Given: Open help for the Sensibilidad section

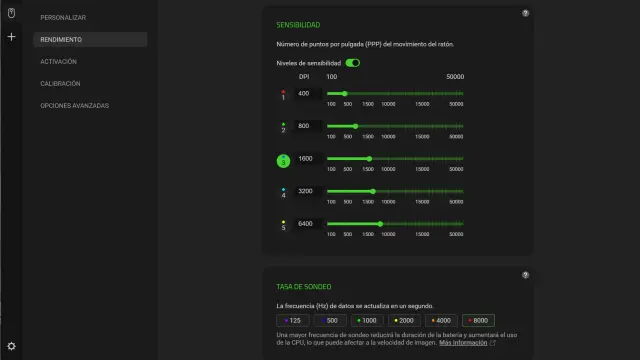Looking at the screenshot, I should 525,13.
